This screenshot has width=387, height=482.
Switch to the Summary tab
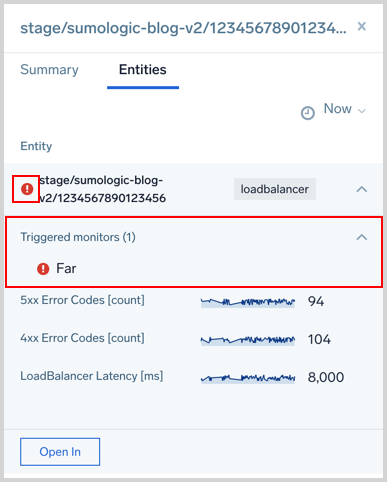click(49, 70)
